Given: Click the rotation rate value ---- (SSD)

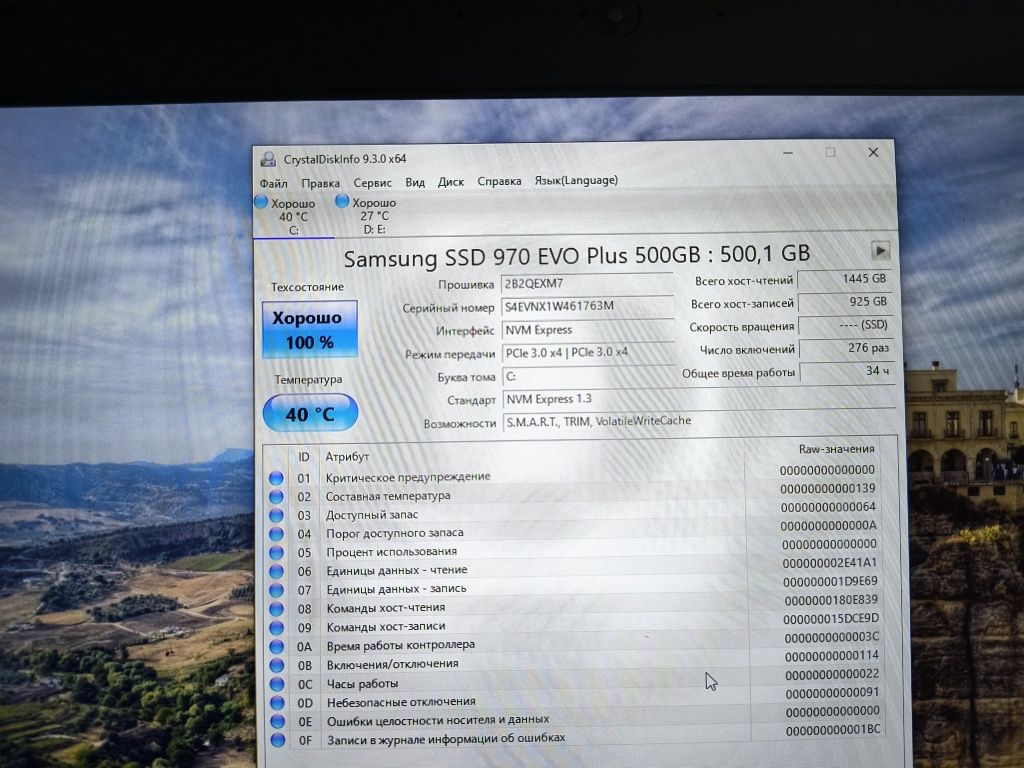Looking at the screenshot, I should coord(845,325).
